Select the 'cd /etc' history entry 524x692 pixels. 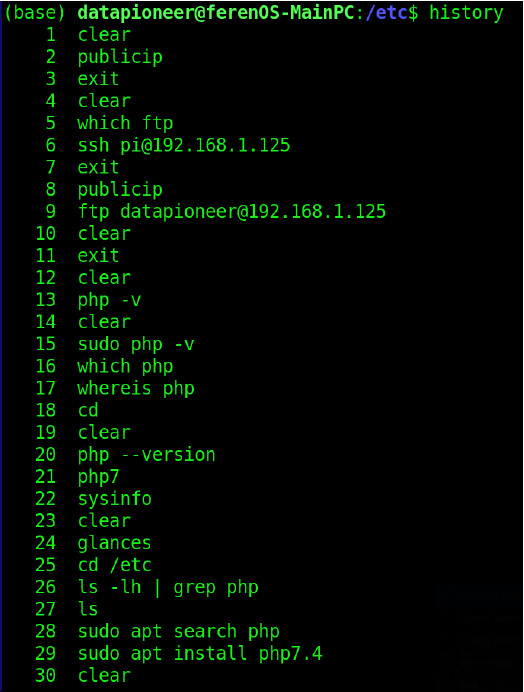115,565
